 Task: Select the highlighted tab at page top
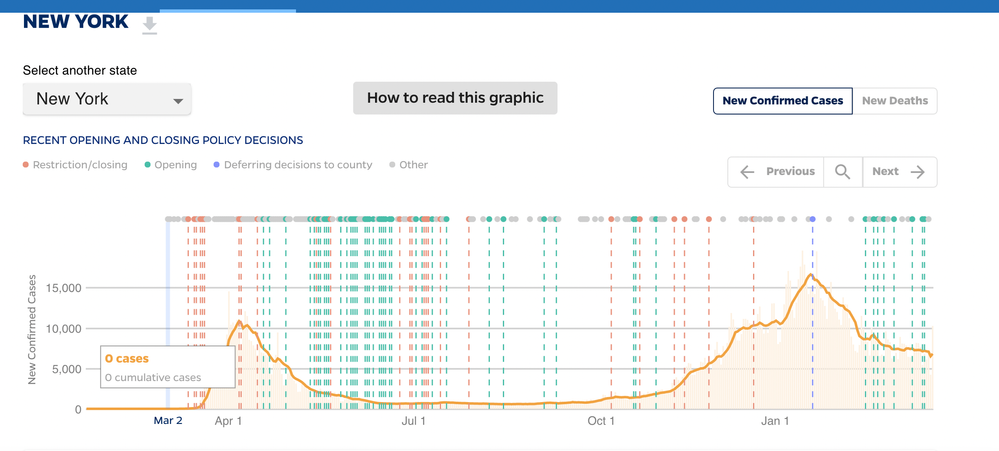coord(228,10)
